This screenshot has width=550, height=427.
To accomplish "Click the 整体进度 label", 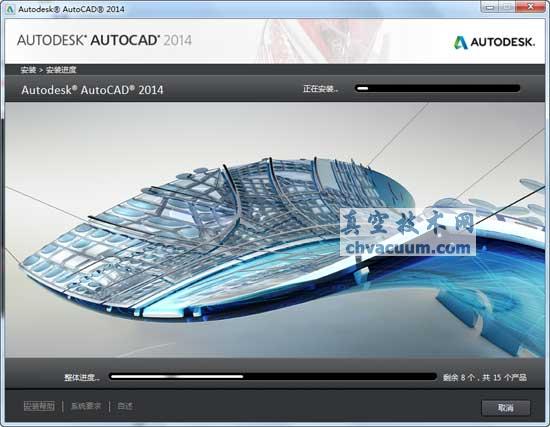I will point(82,378).
